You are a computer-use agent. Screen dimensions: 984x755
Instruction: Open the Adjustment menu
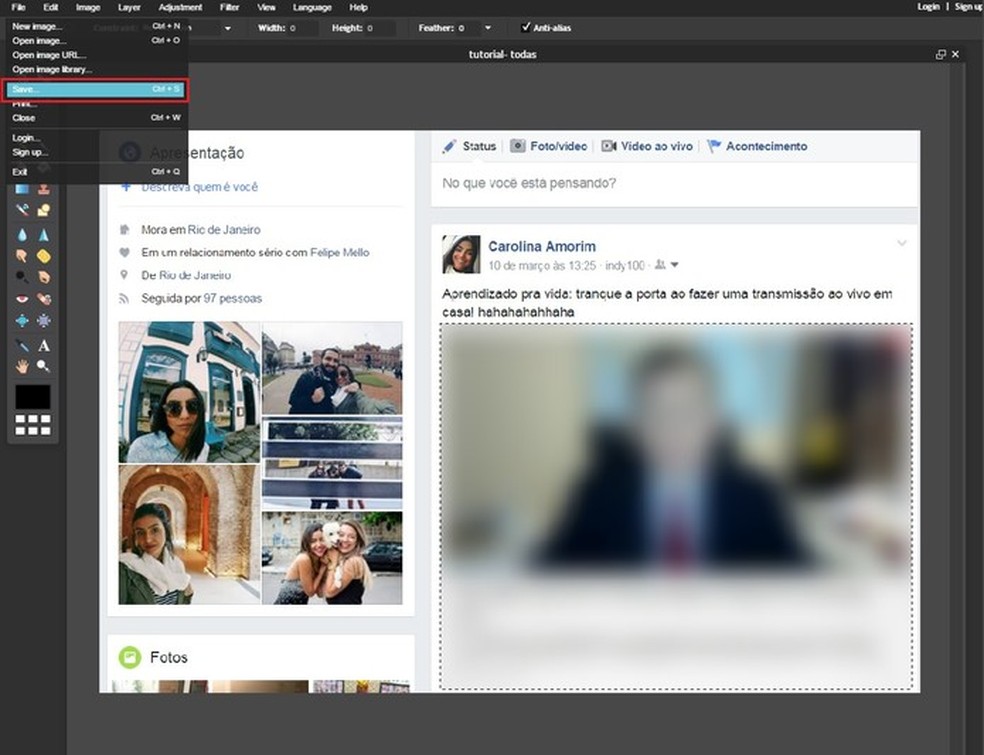(x=179, y=7)
